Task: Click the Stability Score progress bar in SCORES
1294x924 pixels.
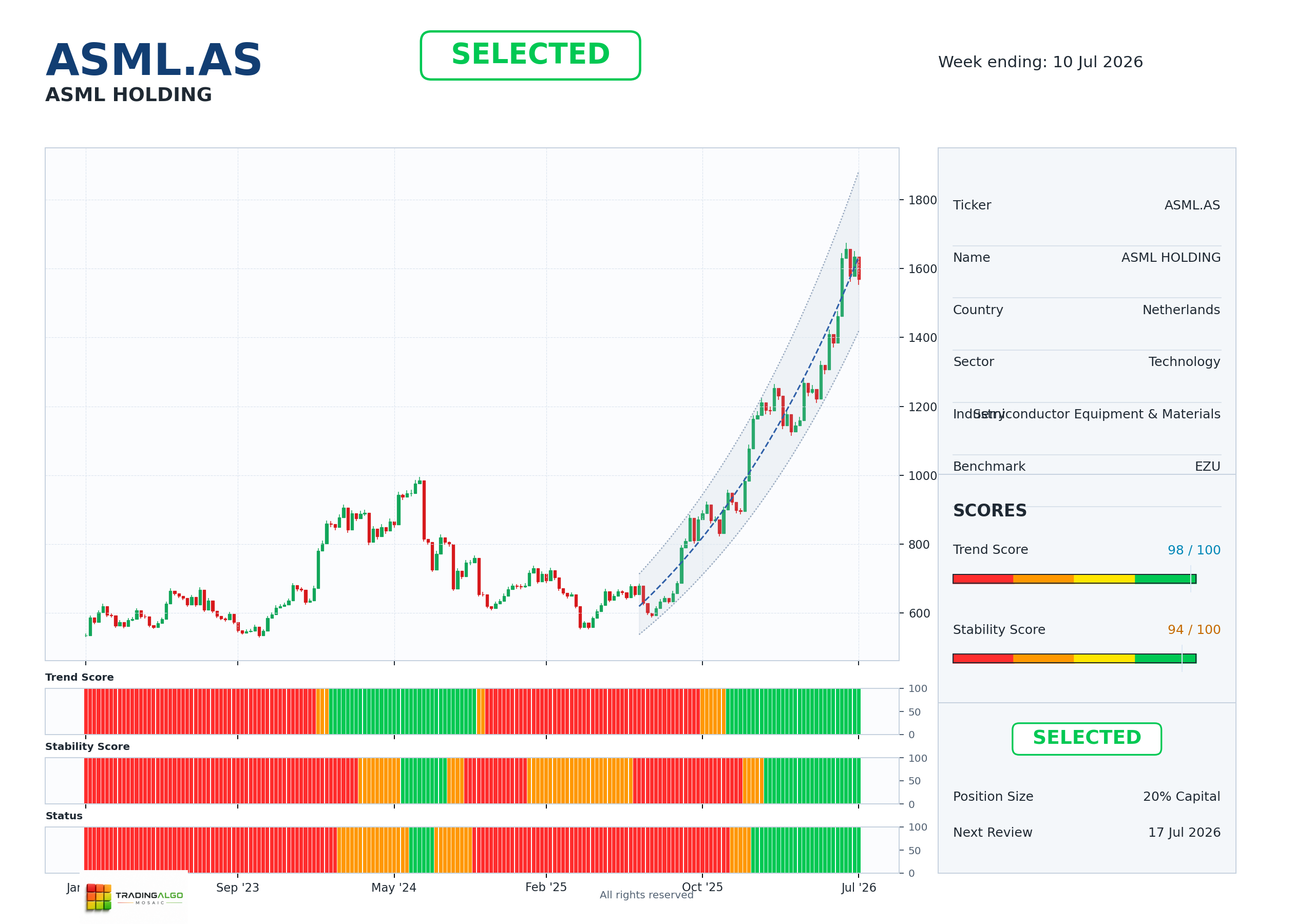Action: (1074, 659)
